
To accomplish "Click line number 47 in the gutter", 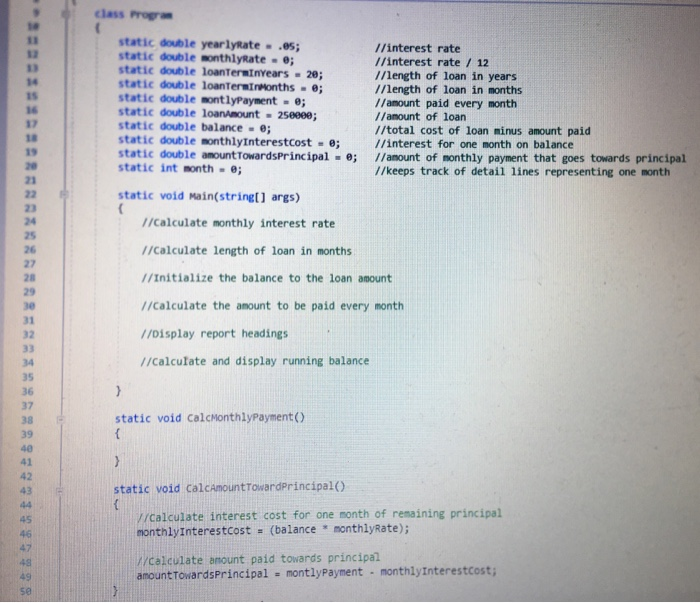I will click(x=26, y=548).
